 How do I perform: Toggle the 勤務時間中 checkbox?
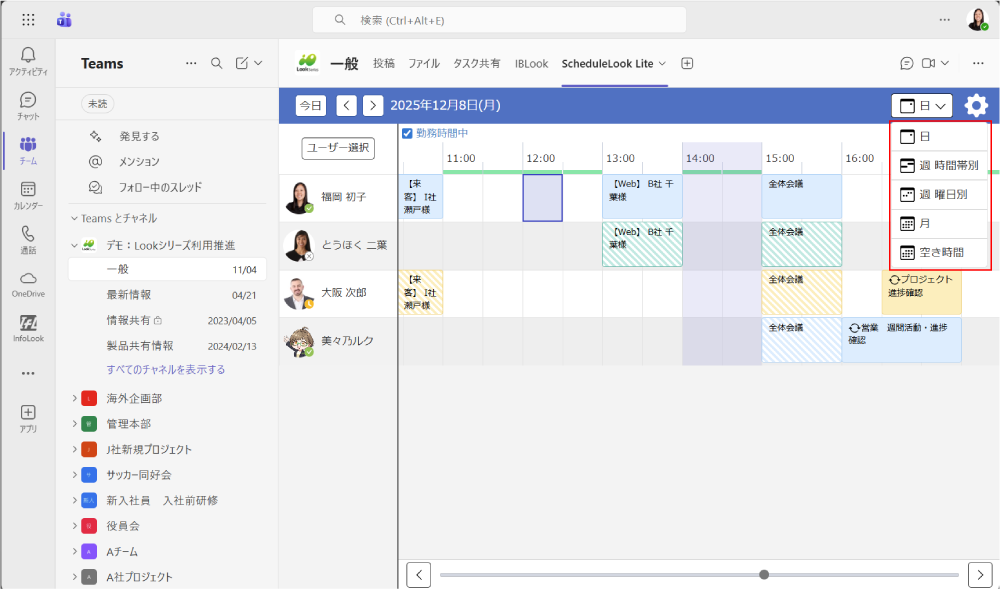(x=407, y=133)
